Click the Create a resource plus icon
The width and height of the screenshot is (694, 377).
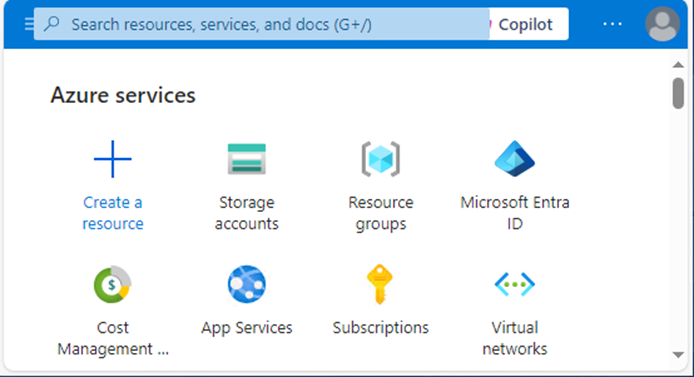pos(113,159)
